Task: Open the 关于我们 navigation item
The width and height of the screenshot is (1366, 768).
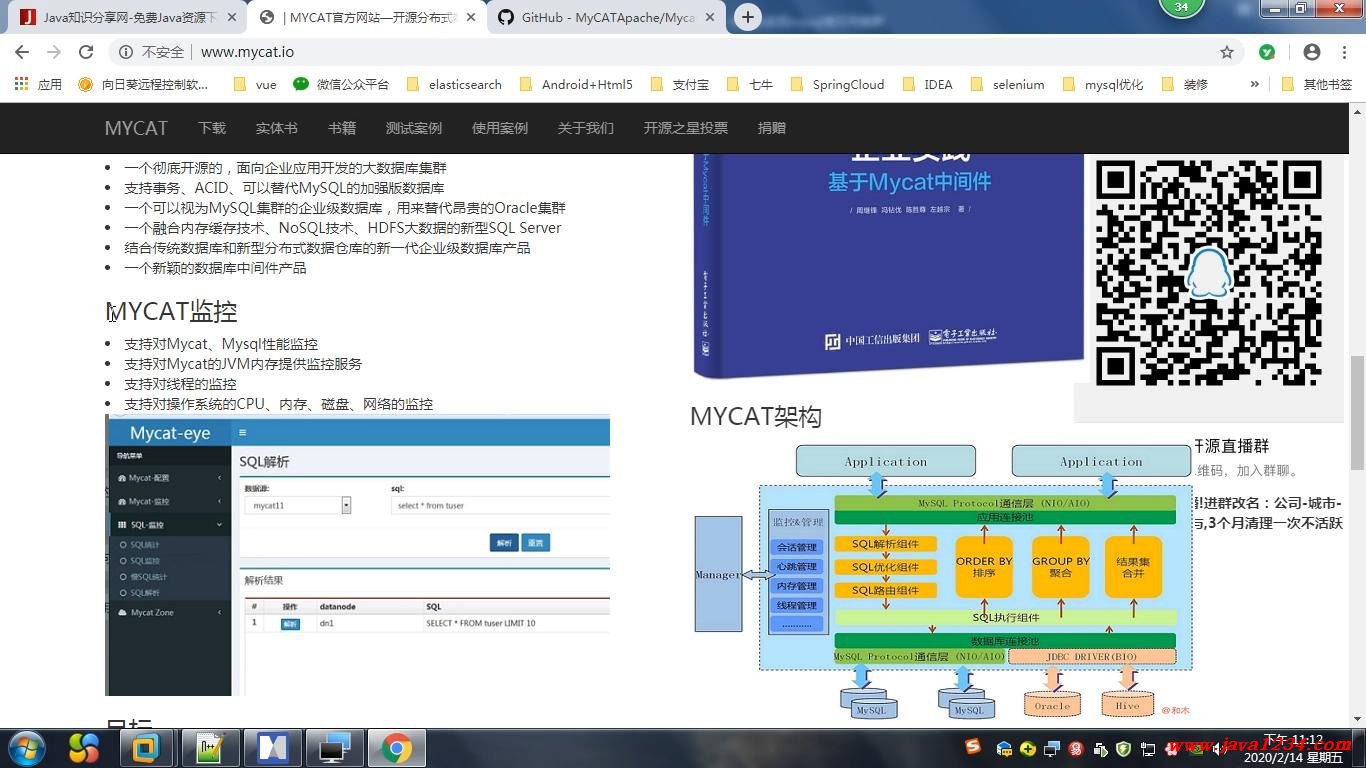Action: coord(586,128)
